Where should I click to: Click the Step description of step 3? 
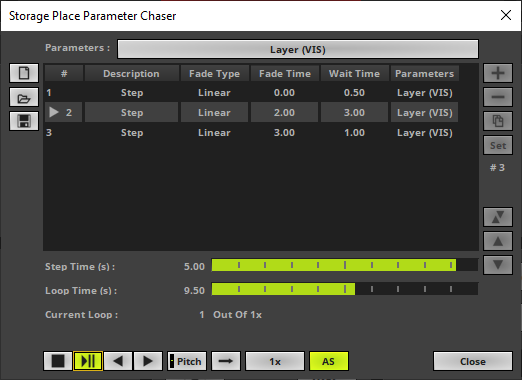click(132, 133)
